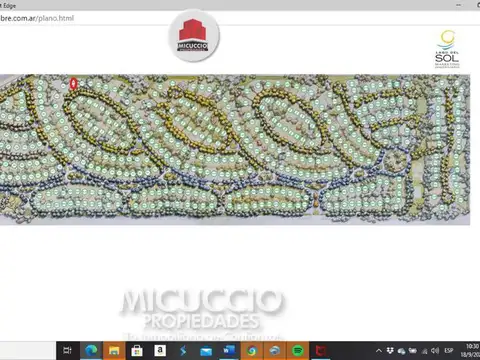Open Spotify from taskbar
This screenshot has height=360, width=480.
coord(298,350)
